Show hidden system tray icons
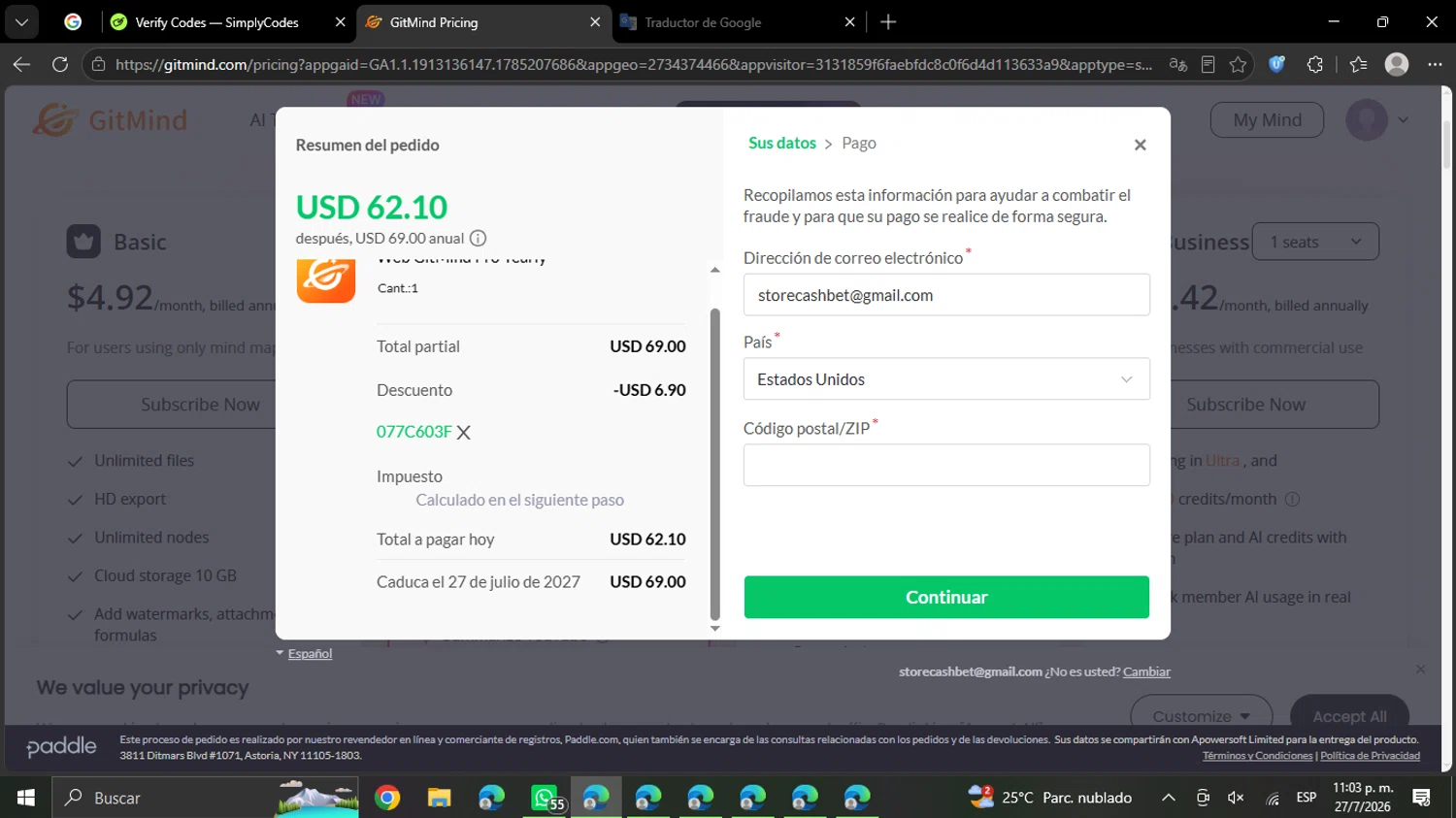The width and height of the screenshot is (1456, 818). point(1169,798)
